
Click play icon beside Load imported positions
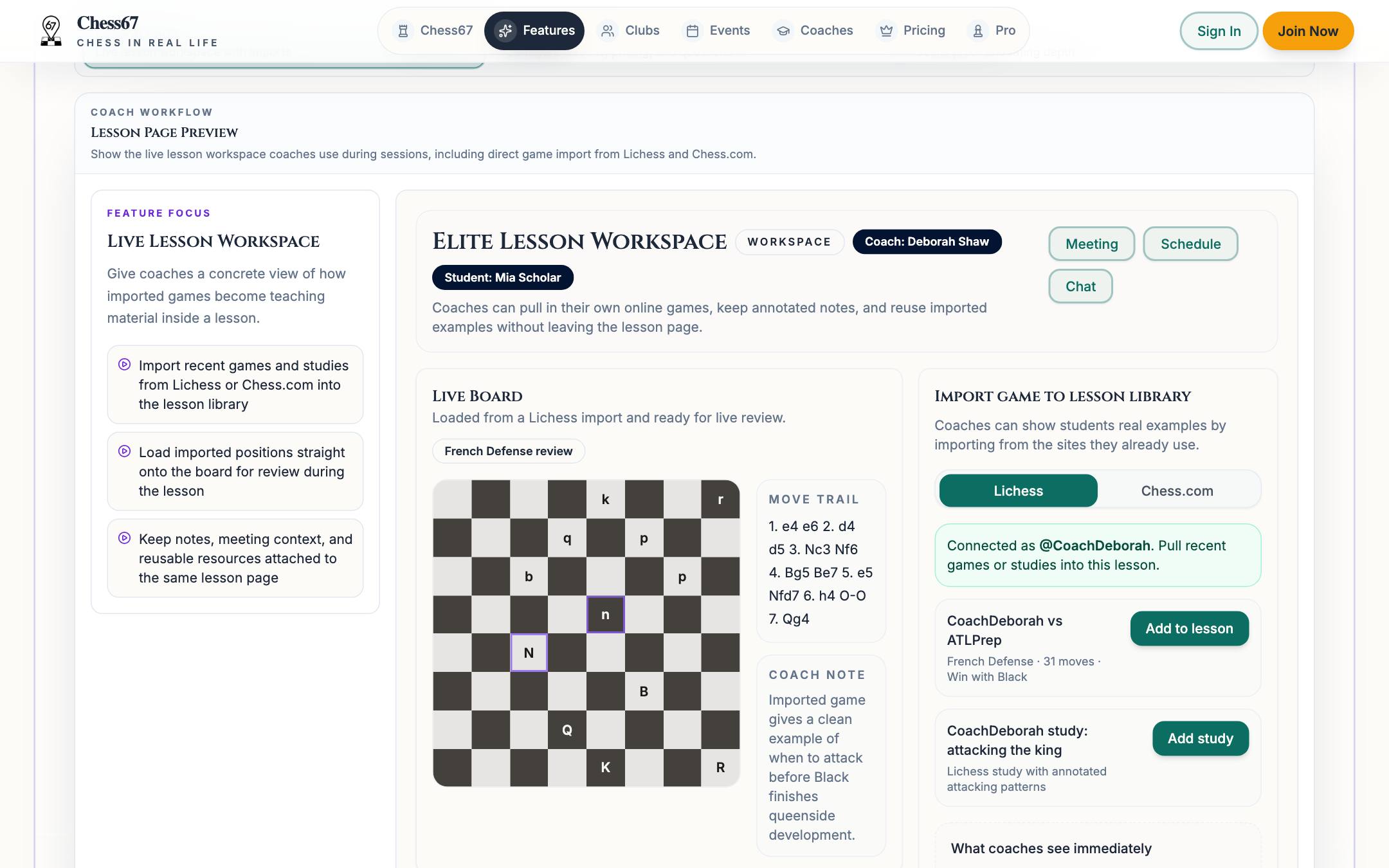coord(125,451)
